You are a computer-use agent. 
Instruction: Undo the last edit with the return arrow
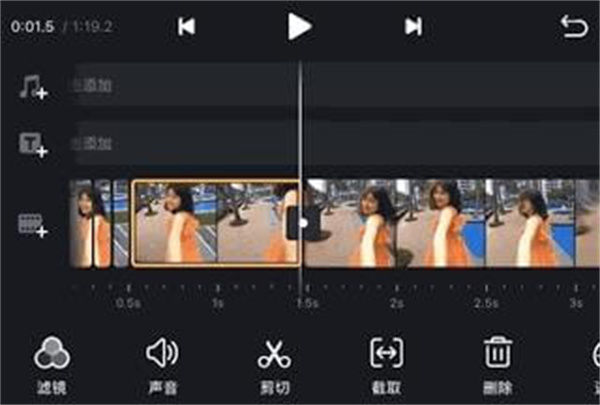[574, 26]
